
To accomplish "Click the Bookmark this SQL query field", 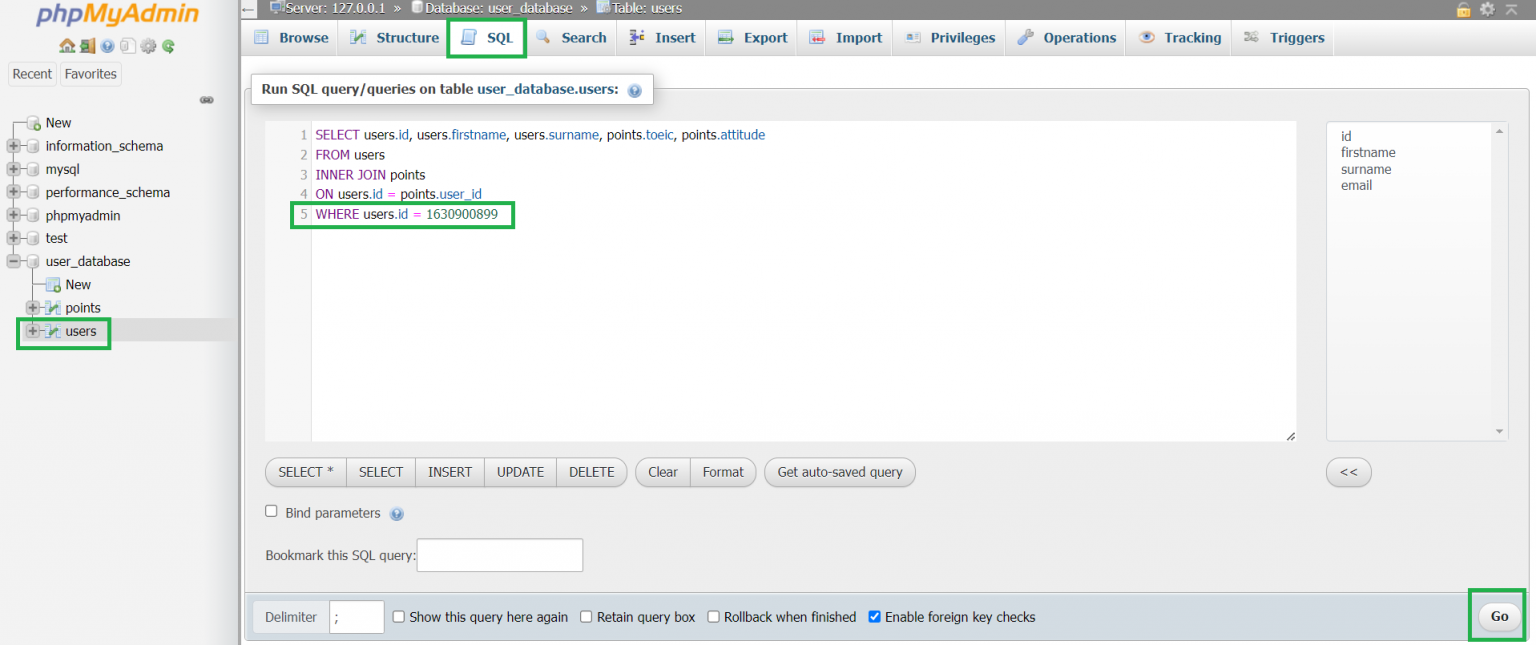I will 499,555.
